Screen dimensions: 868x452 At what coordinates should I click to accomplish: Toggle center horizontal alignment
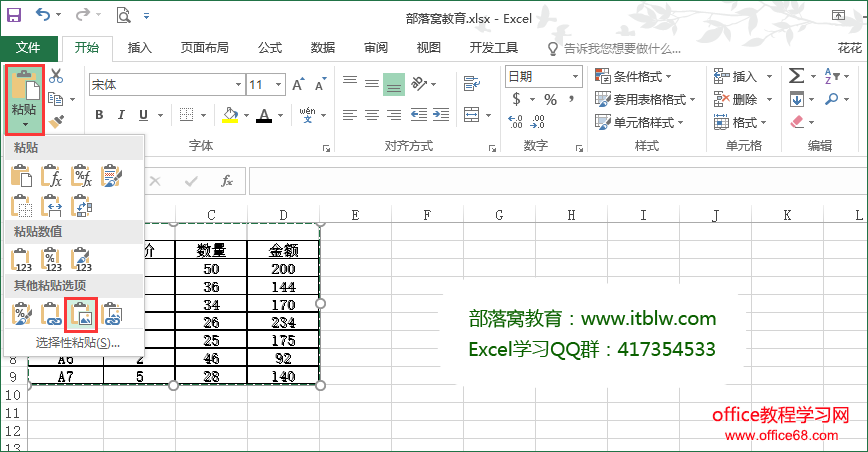(372, 115)
